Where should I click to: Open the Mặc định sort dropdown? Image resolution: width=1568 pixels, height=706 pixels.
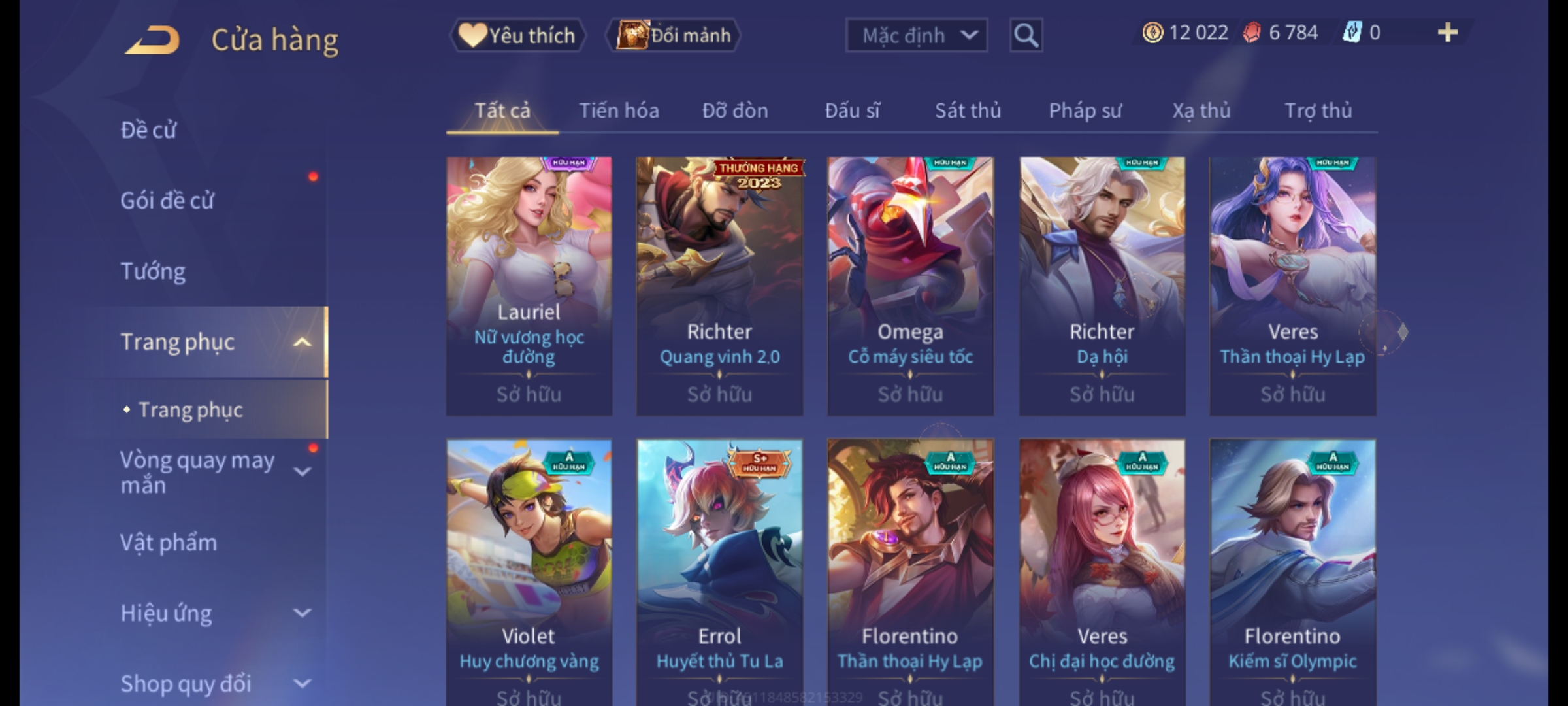tap(917, 35)
